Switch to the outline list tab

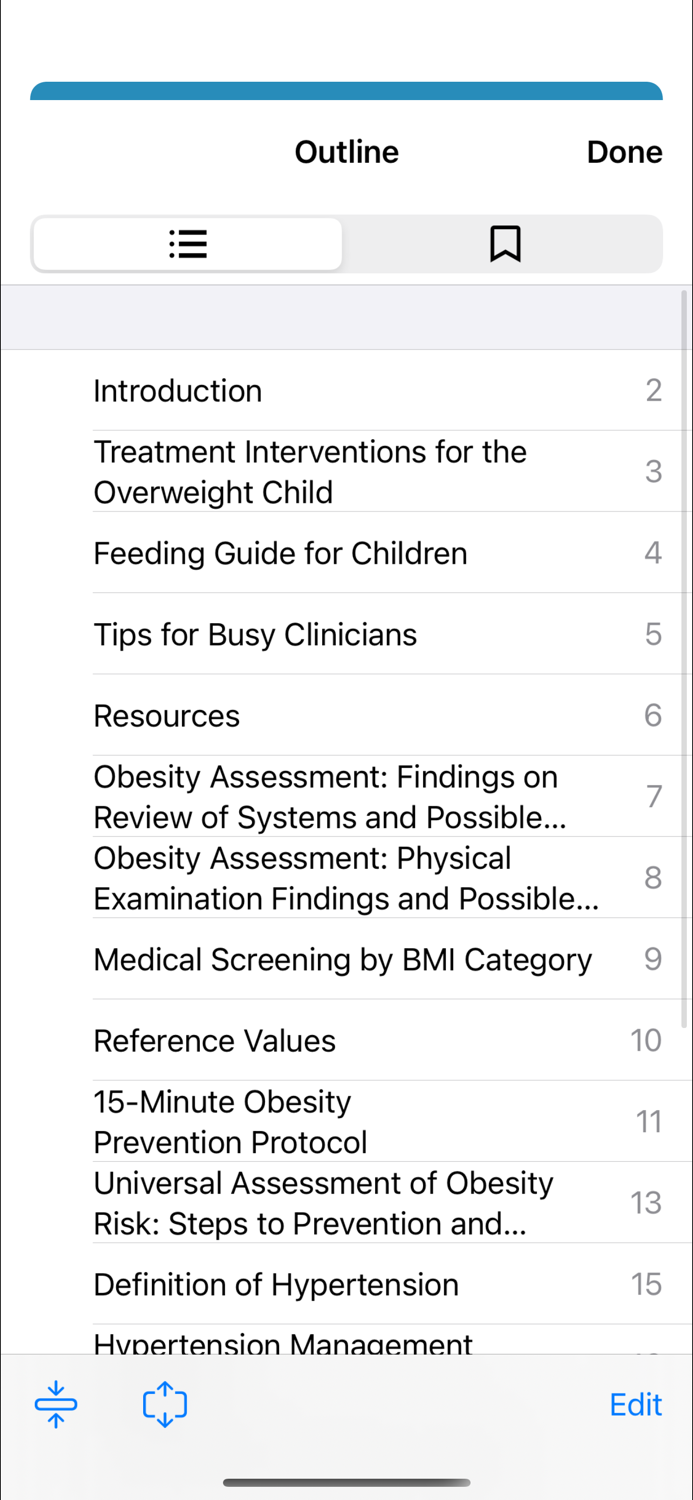click(x=187, y=244)
